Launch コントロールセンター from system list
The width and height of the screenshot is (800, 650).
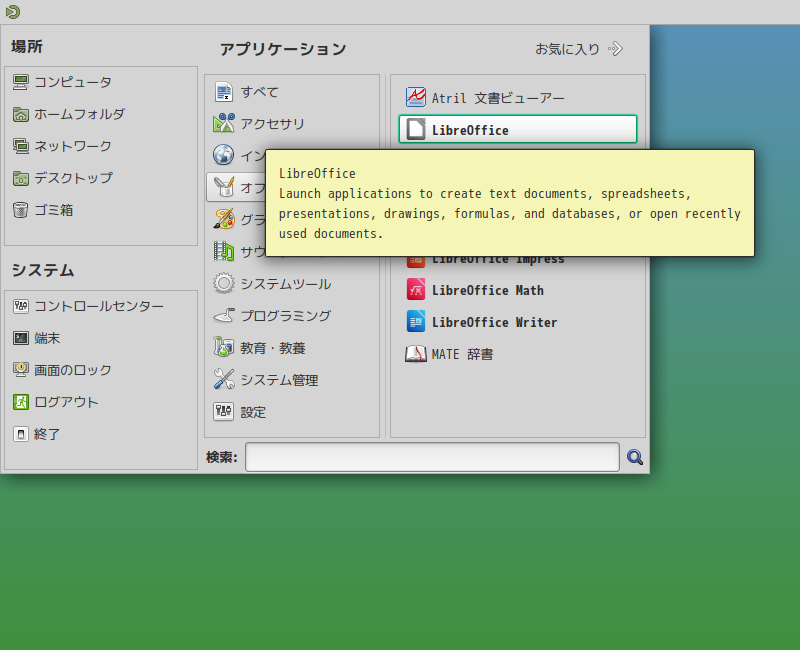click(88, 307)
